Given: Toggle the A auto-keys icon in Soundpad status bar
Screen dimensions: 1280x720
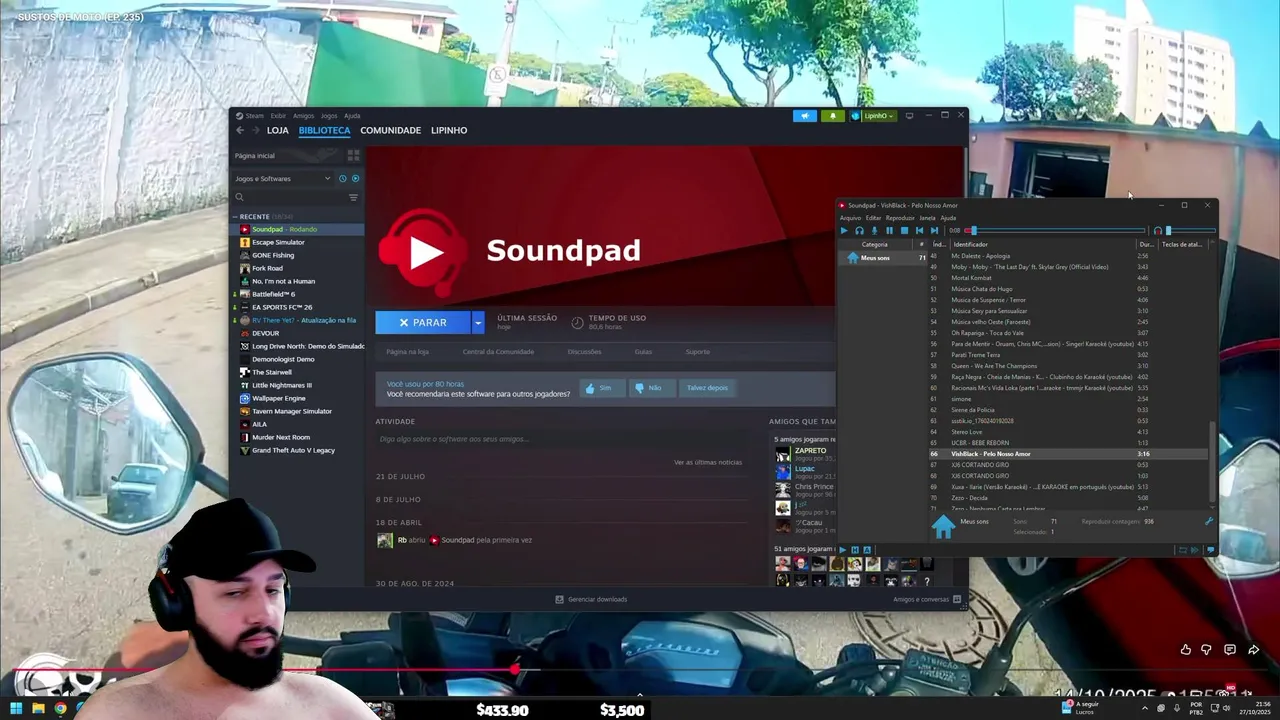Looking at the screenshot, I should (866, 549).
